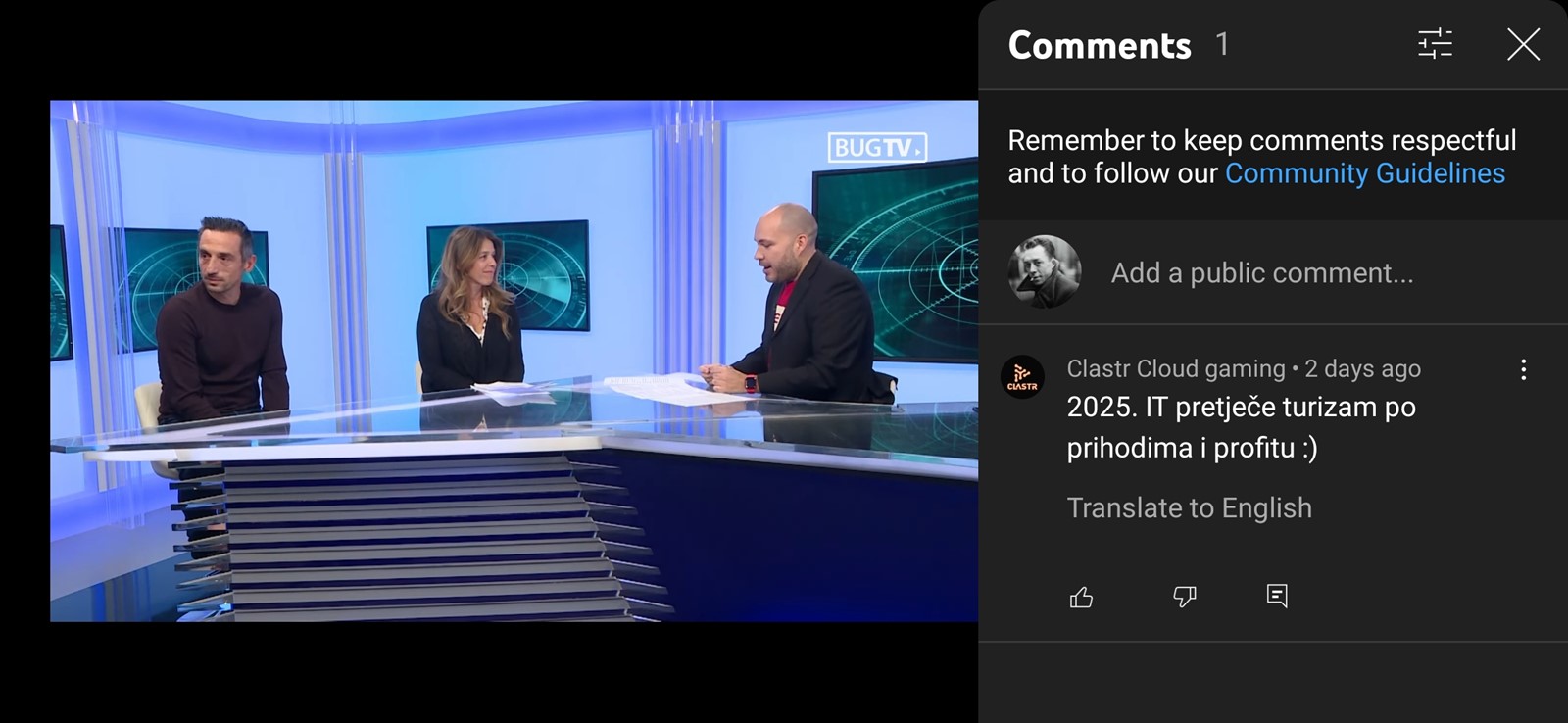Close the Comments panel
The height and width of the screenshot is (723, 1568).
1523,44
